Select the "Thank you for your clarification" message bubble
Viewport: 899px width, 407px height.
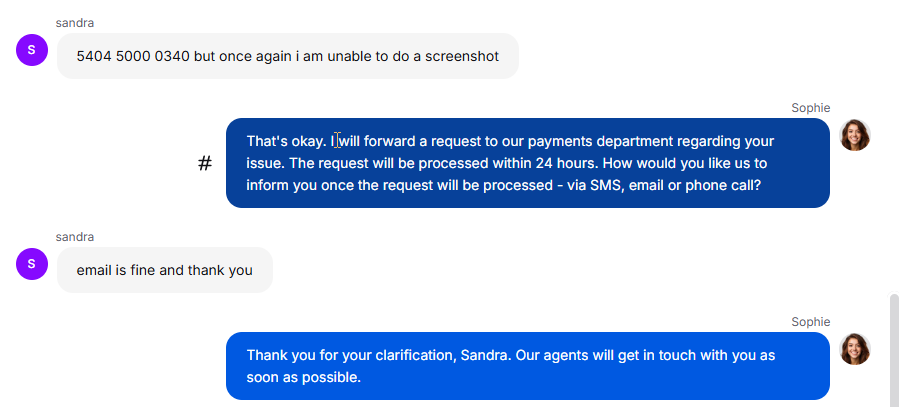527,366
